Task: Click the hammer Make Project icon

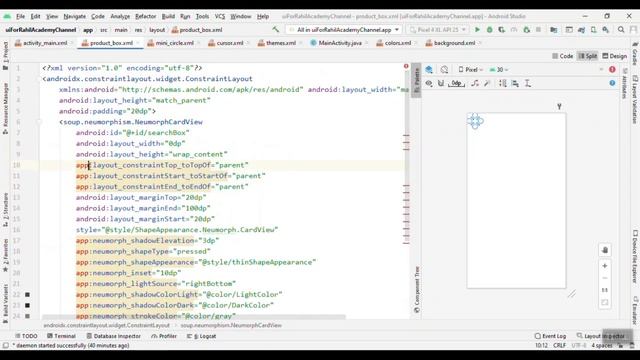Action: pyautogui.click(x=276, y=29)
